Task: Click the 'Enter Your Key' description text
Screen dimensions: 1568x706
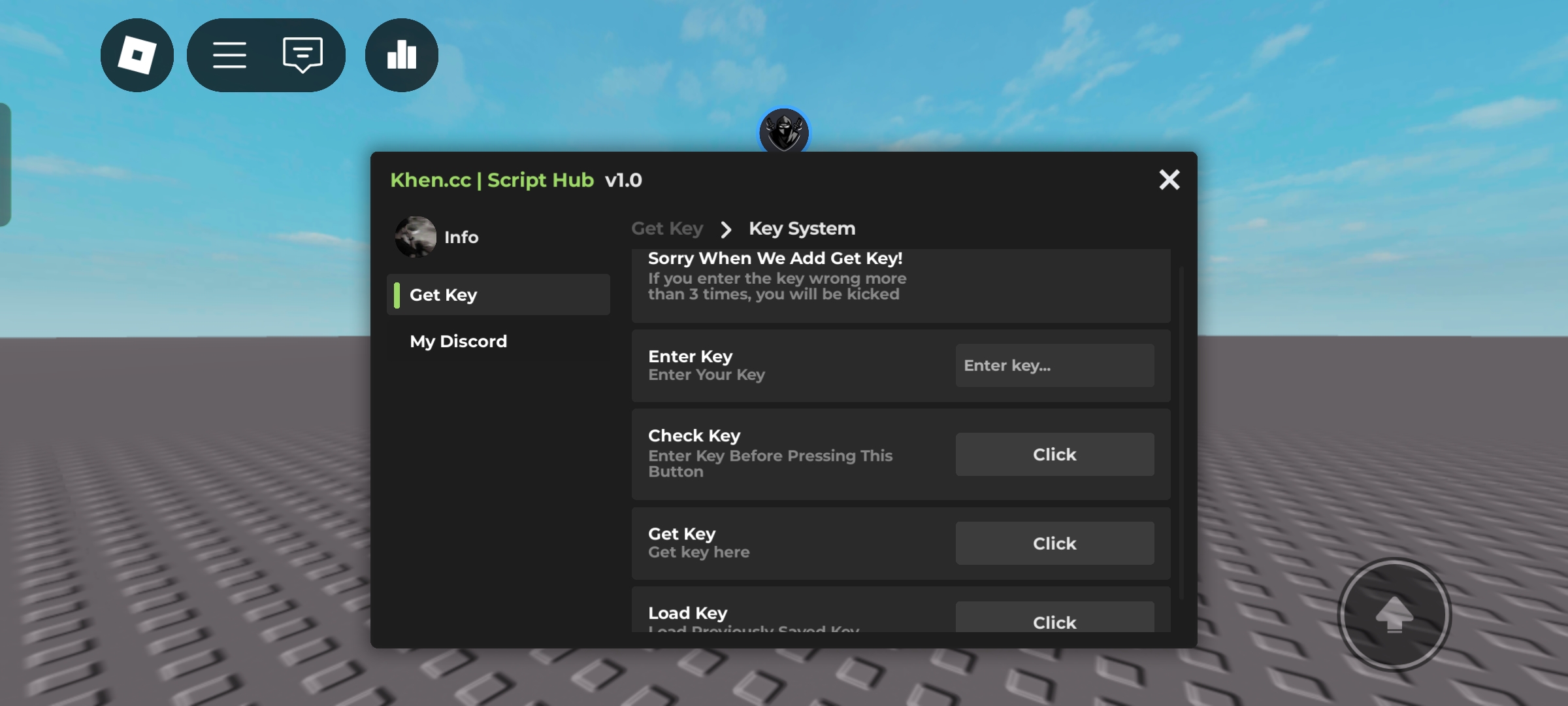Action: [706, 375]
